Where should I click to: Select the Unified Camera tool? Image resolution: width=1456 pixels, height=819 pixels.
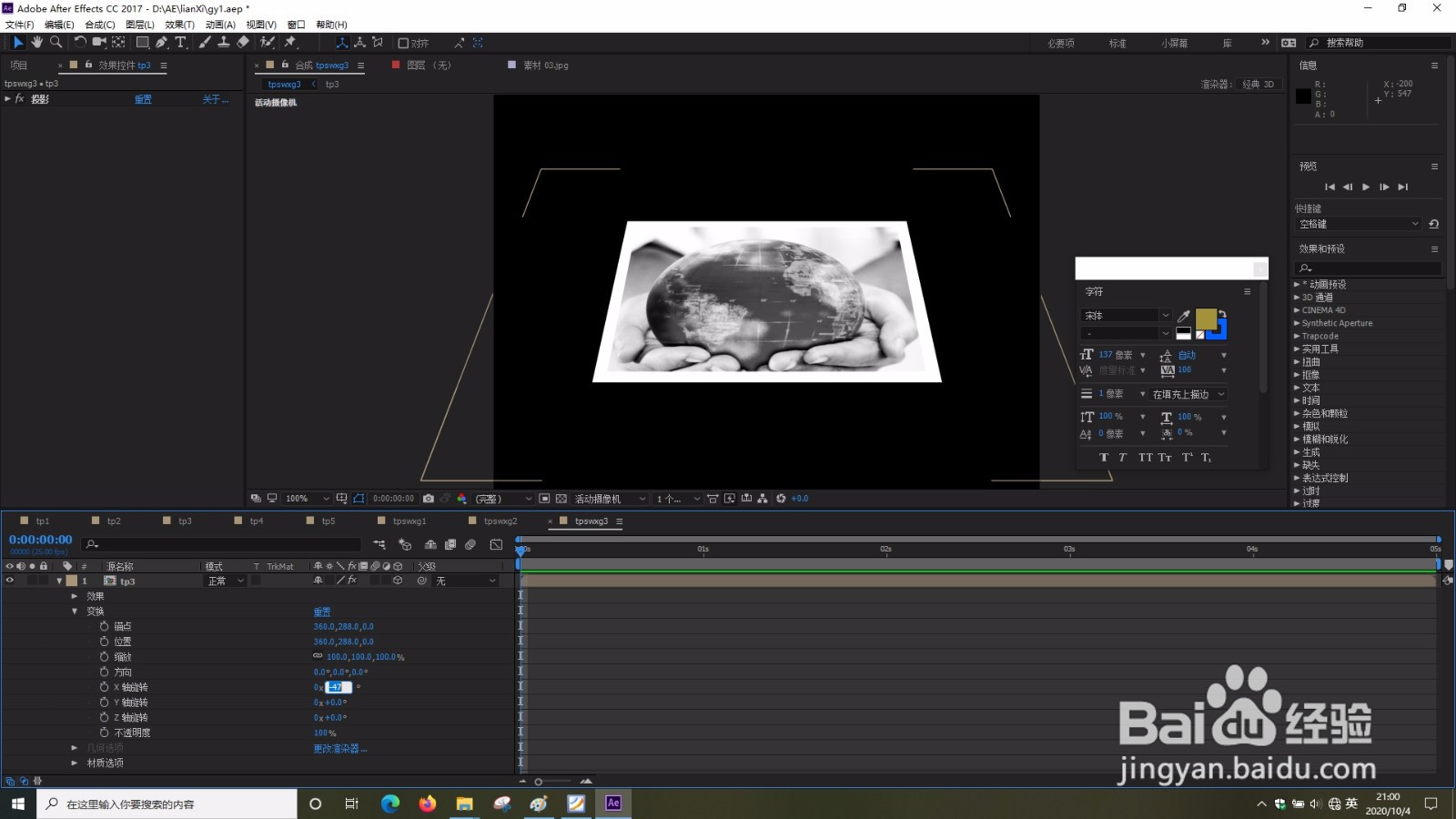pyautogui.click(x=99, y=42)
